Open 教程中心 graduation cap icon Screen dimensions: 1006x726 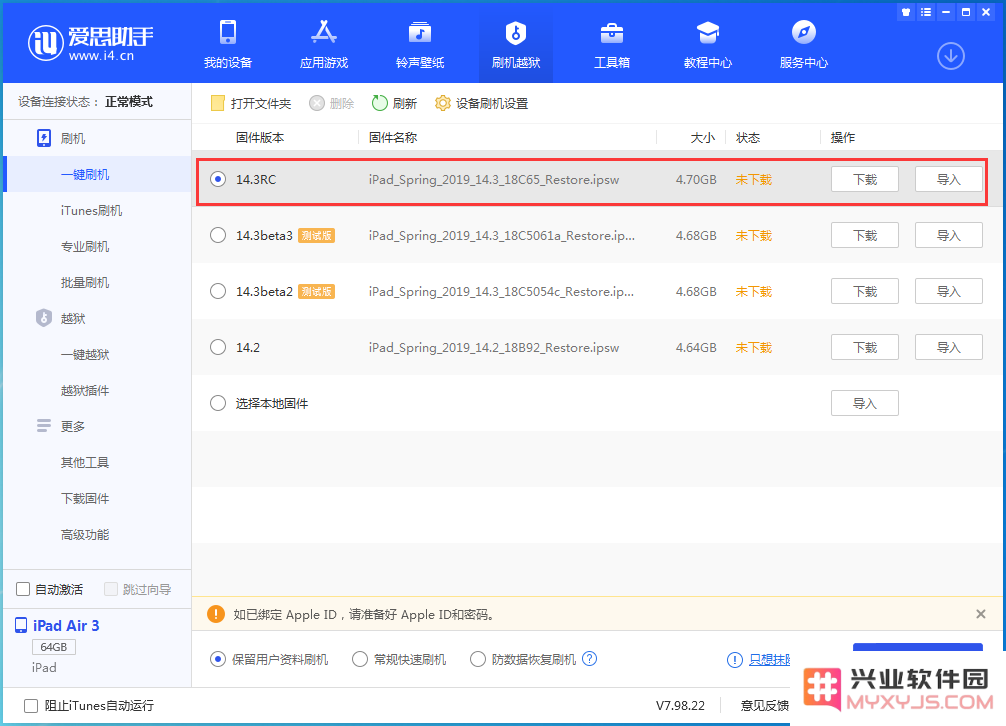[708, 32]
